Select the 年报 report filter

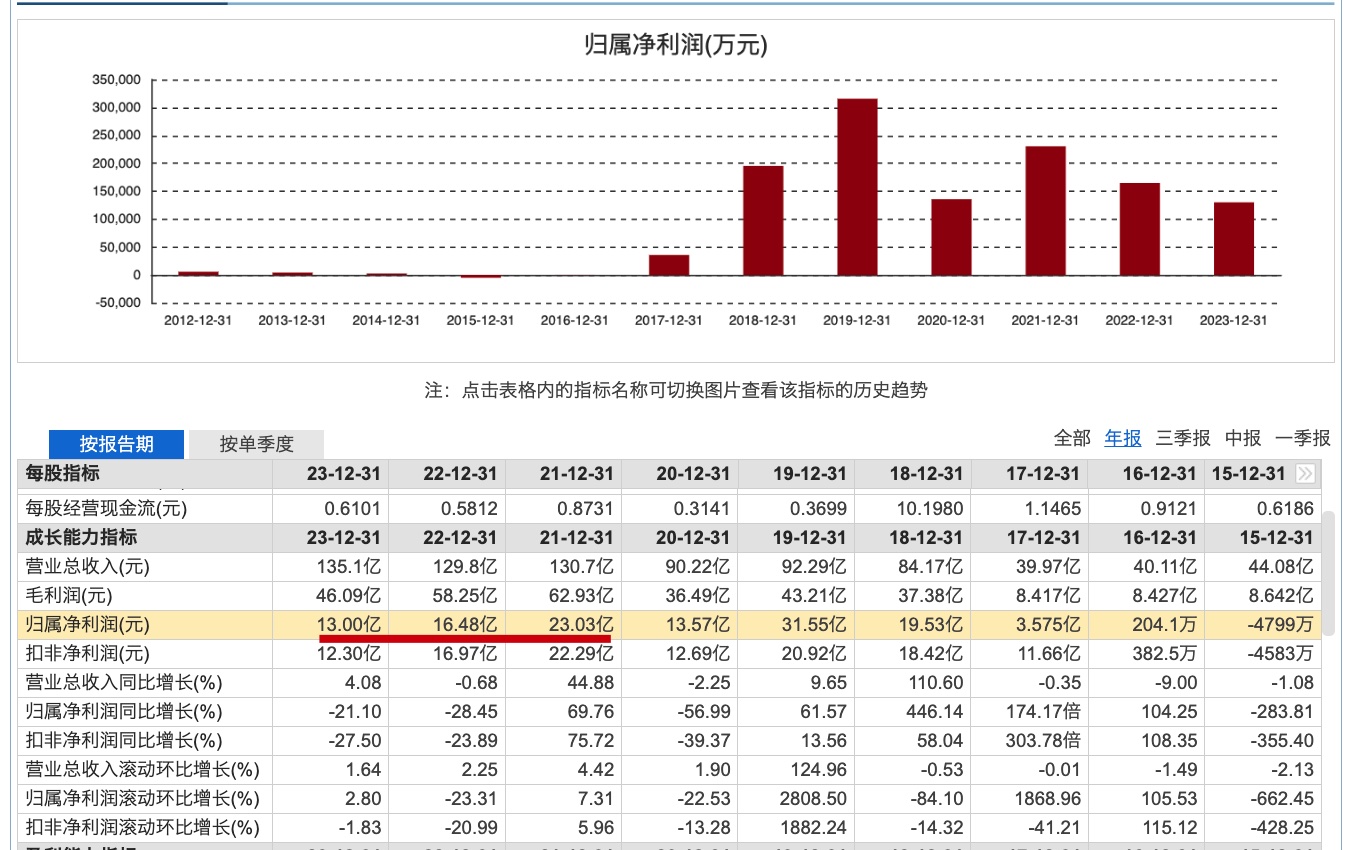click(1123, 438)
